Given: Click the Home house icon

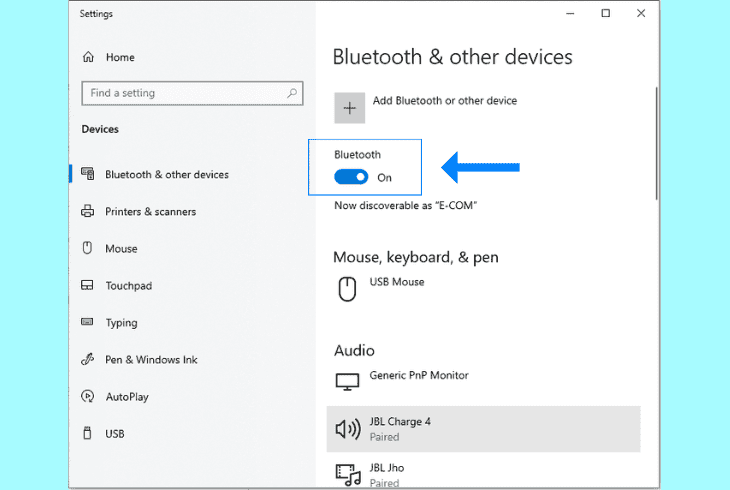Looking at the screenshot, I should point(88,57).
